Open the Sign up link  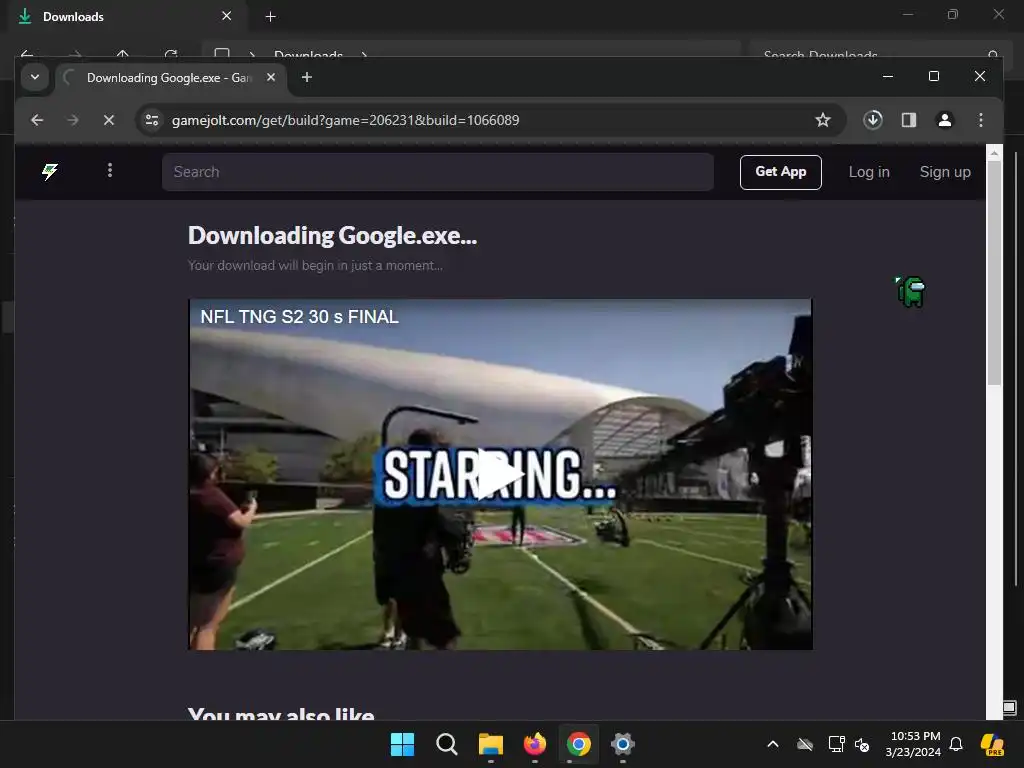pos(945,172)
